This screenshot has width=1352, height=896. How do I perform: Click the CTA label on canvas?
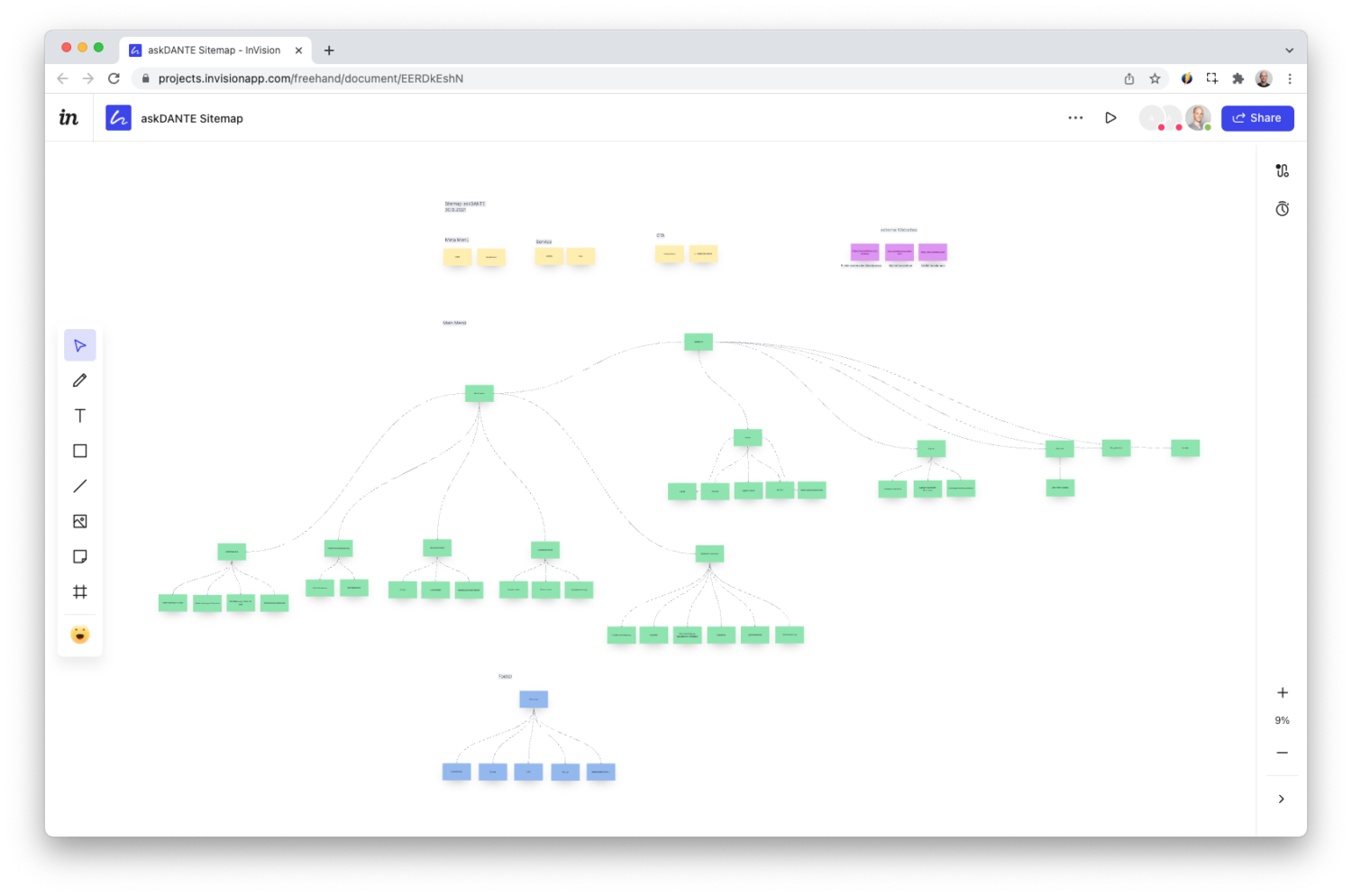pyautogui.click(x=661, y=235)
